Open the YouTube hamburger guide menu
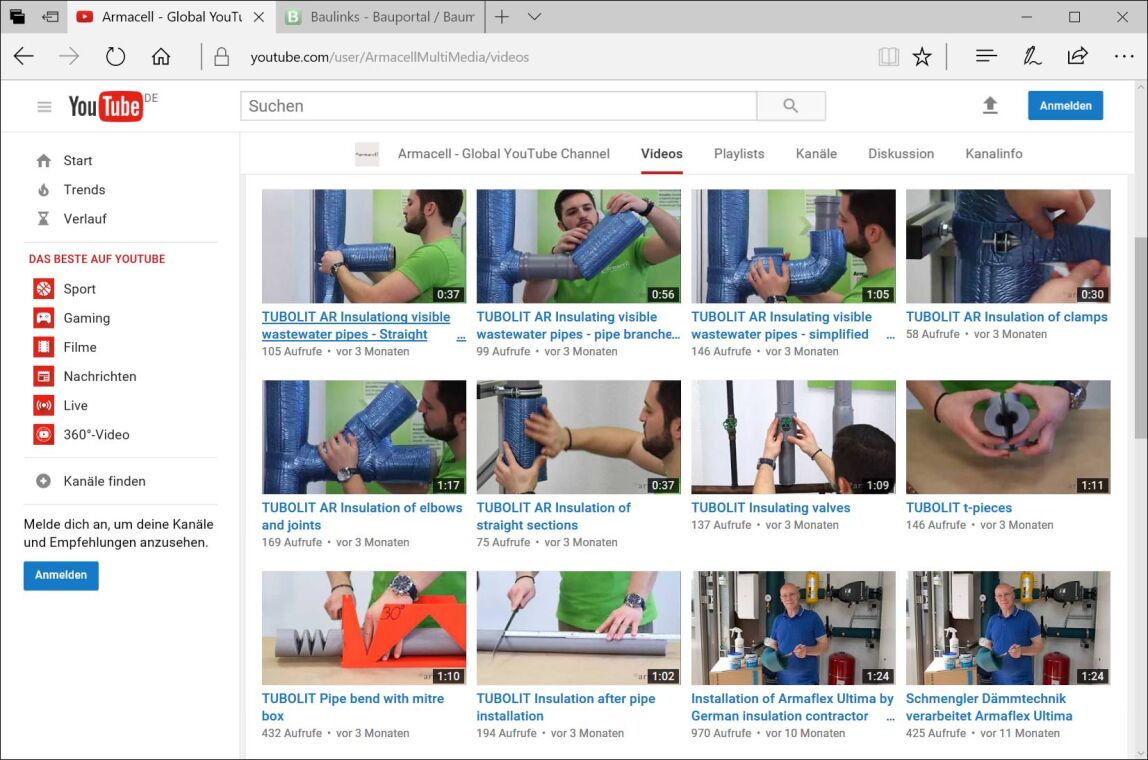 click(x=44, y=107)
